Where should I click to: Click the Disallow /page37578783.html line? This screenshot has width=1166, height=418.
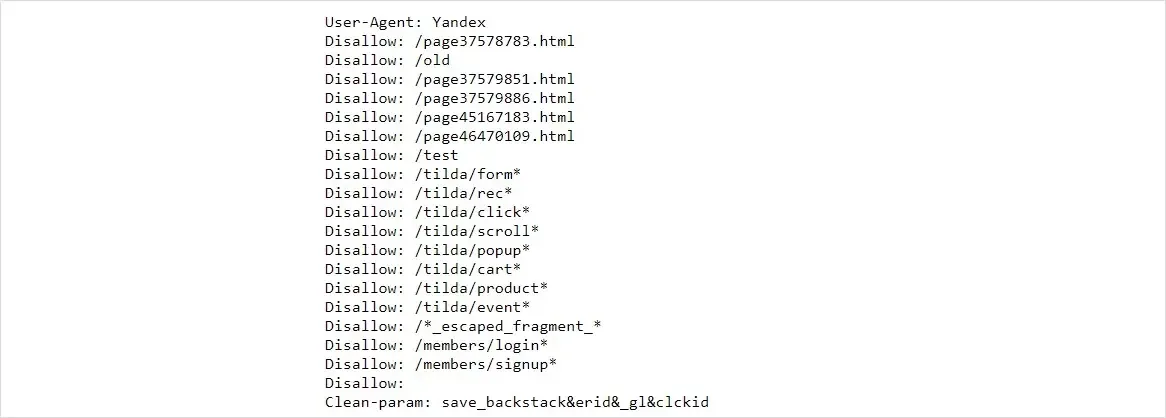(x=449, y=41)
